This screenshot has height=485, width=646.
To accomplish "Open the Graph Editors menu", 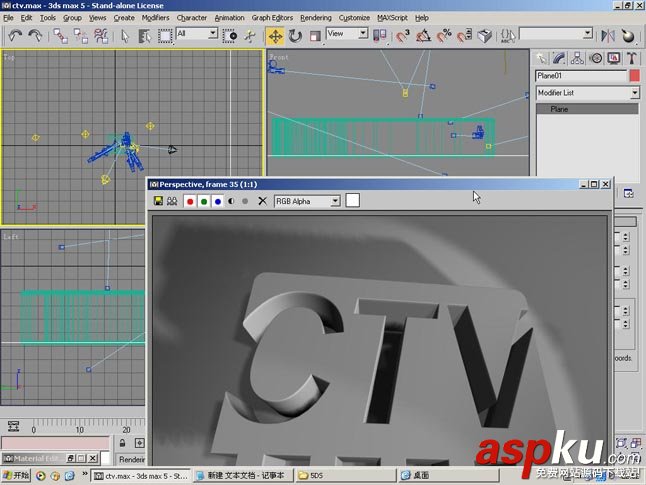I will click(x=272, y=18).
